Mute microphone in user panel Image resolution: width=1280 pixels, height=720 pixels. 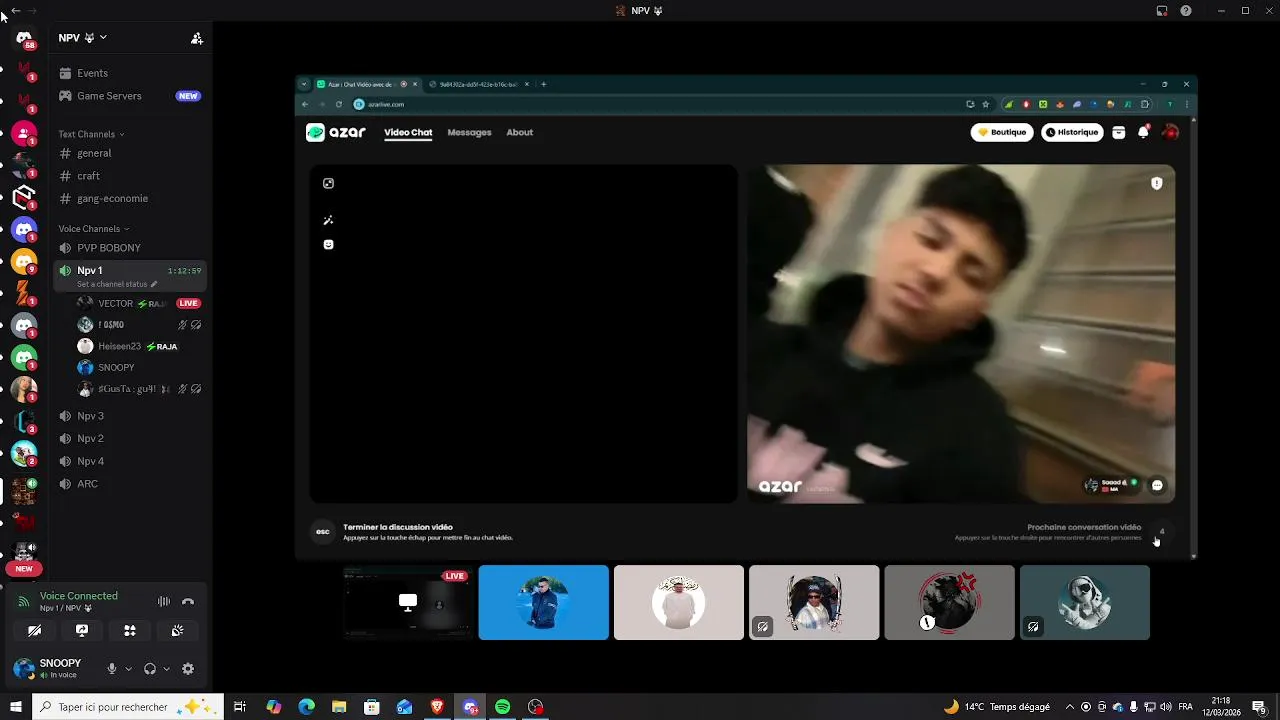(112, 669)
